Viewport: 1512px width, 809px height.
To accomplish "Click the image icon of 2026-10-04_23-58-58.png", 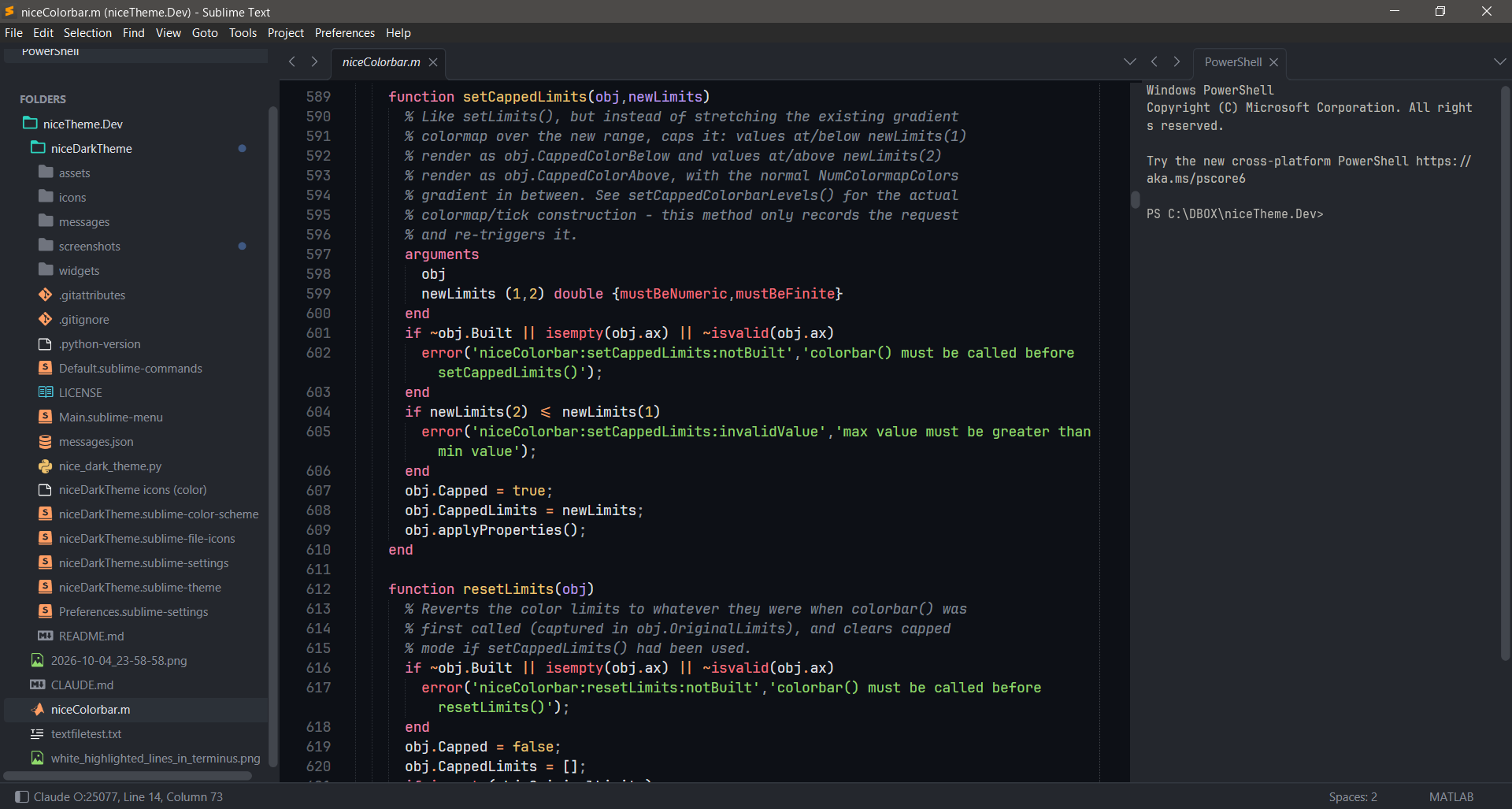I will [38, 660].
